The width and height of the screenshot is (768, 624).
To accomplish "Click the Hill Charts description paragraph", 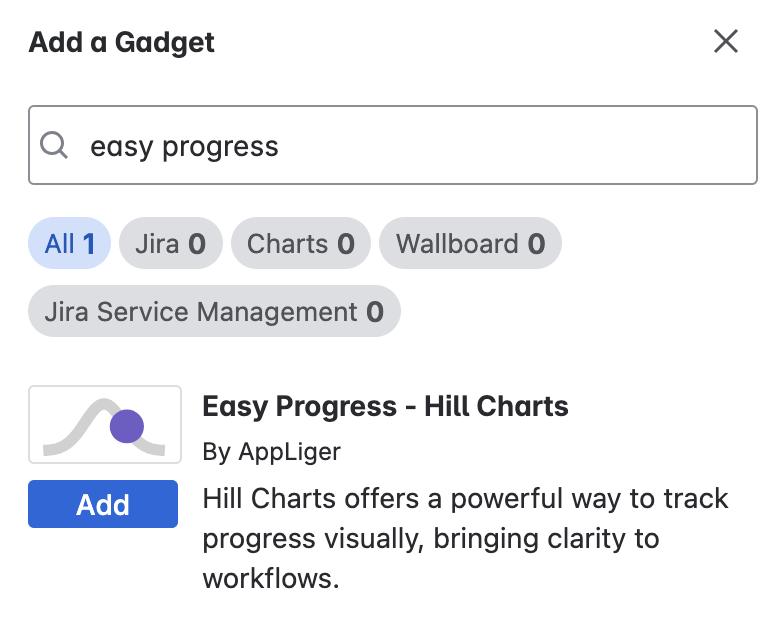I will [x=465, y=538].
